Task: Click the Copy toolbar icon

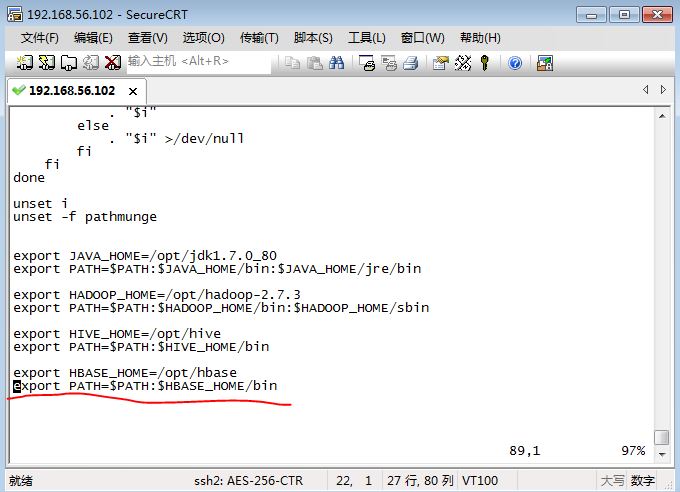Action: pyautogui.click(x=292, y=63)
